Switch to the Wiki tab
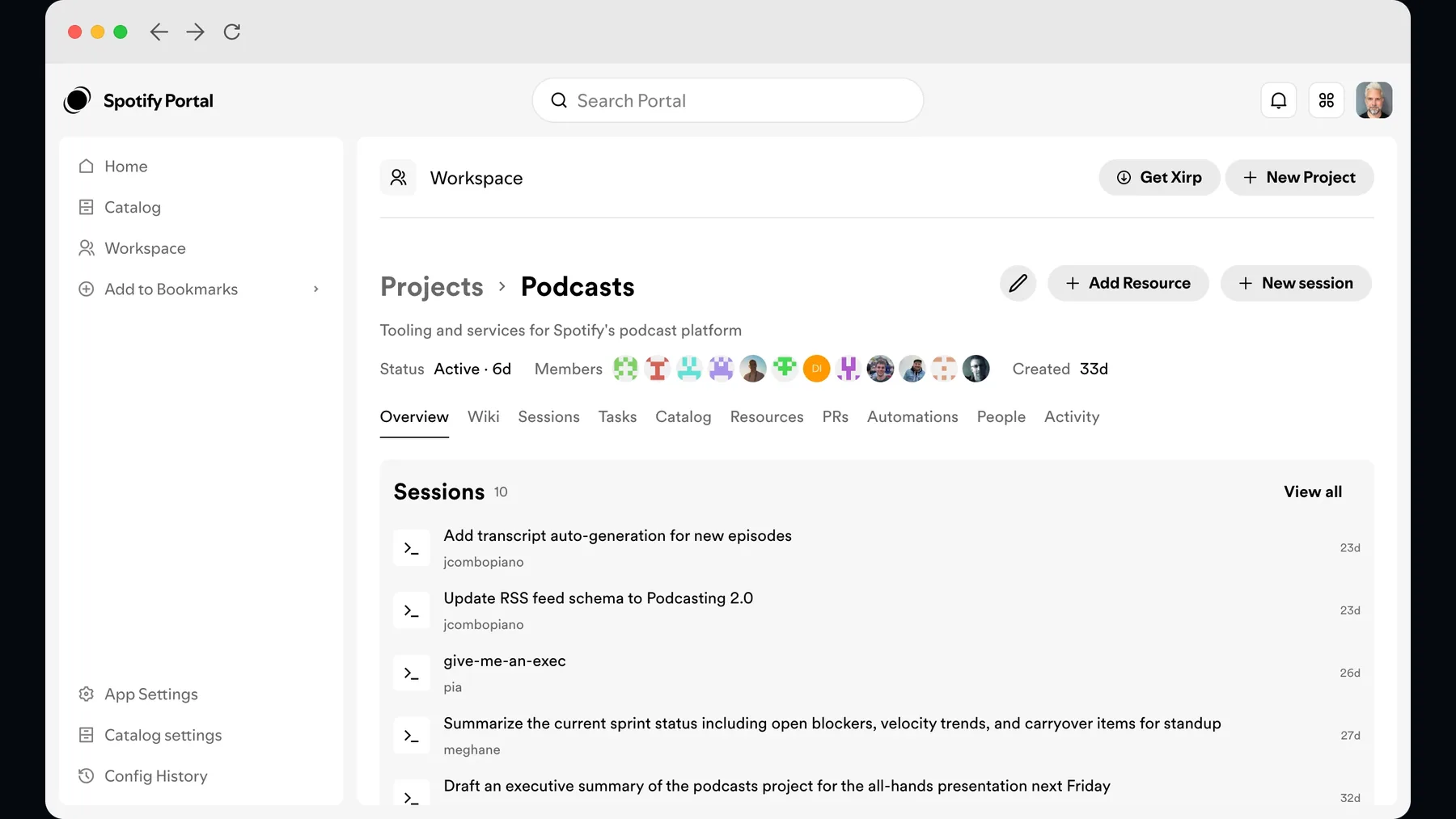 point(484,417)
